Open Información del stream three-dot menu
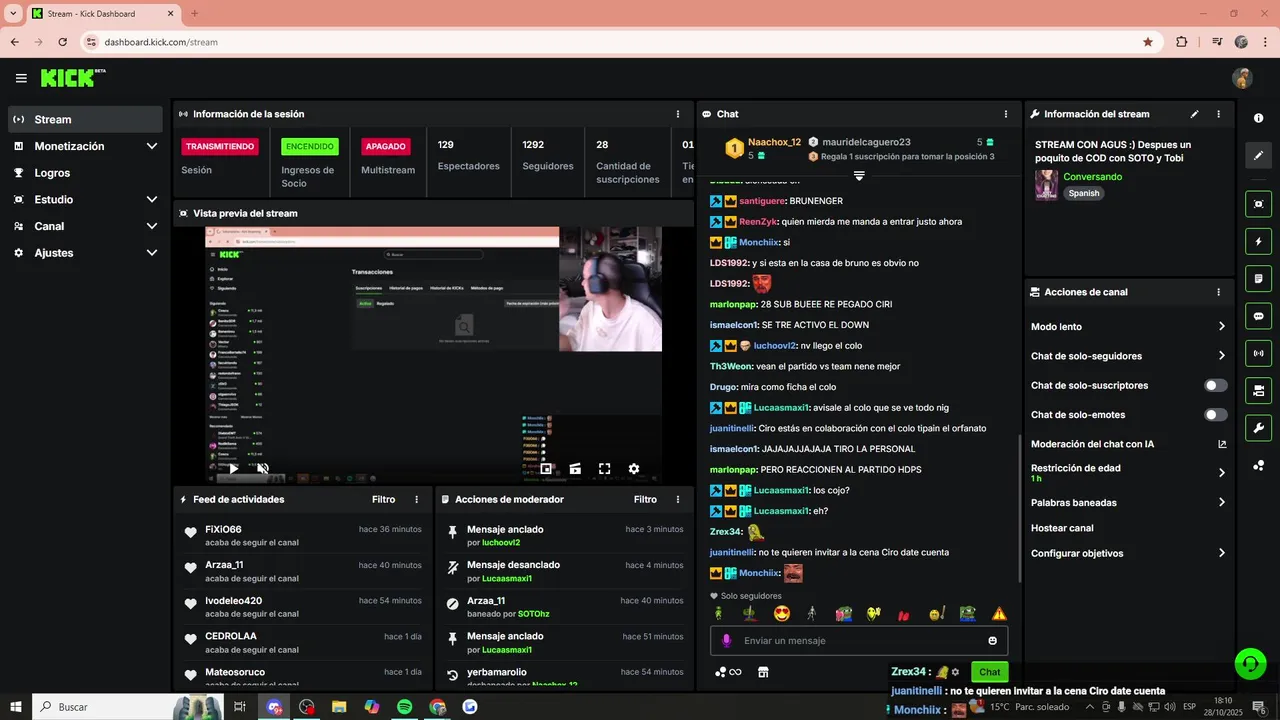Viewport: 1280px width, 720px height. click(1218, 114)
